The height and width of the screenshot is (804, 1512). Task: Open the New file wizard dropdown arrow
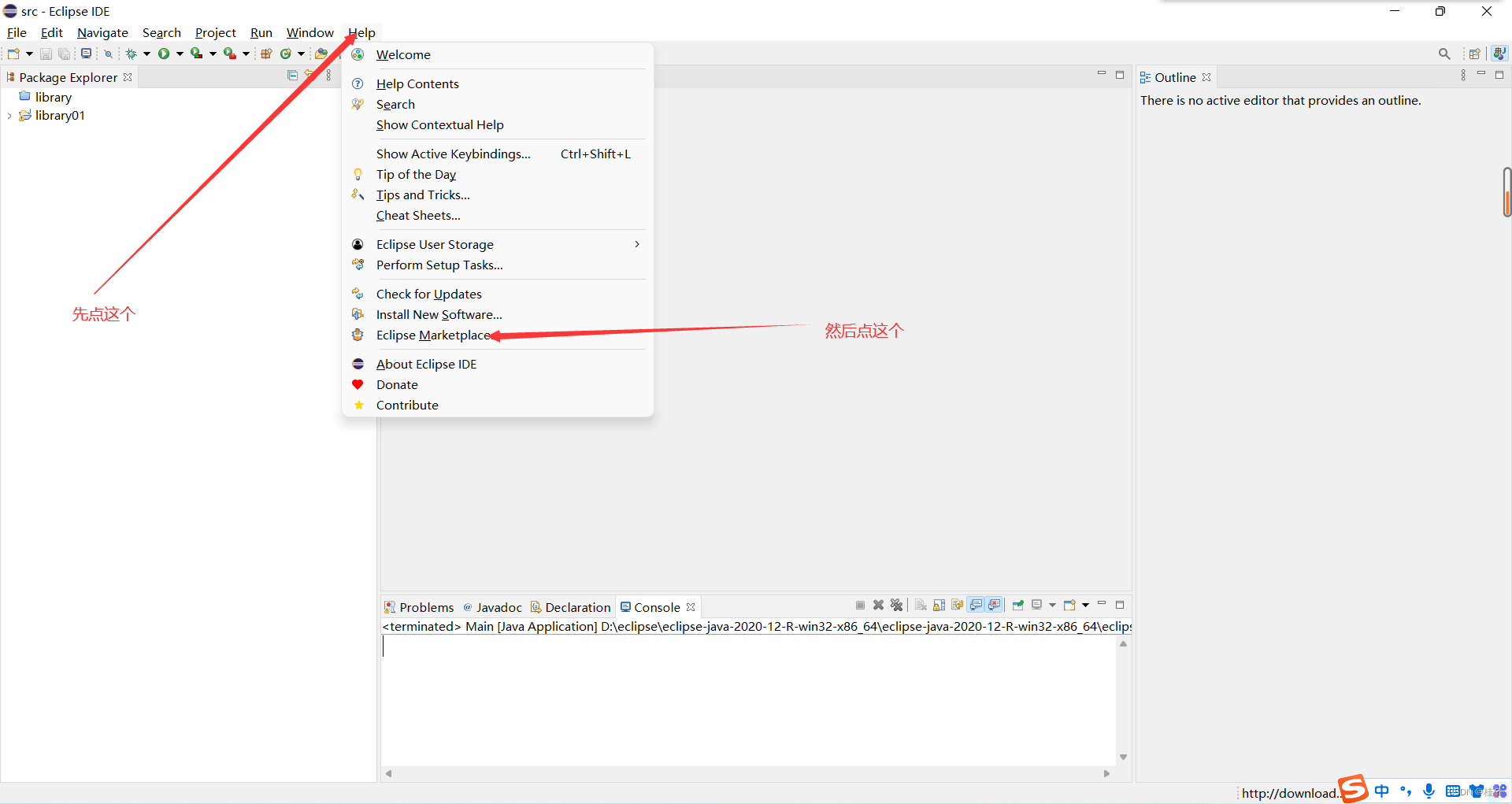pos(29,54)
